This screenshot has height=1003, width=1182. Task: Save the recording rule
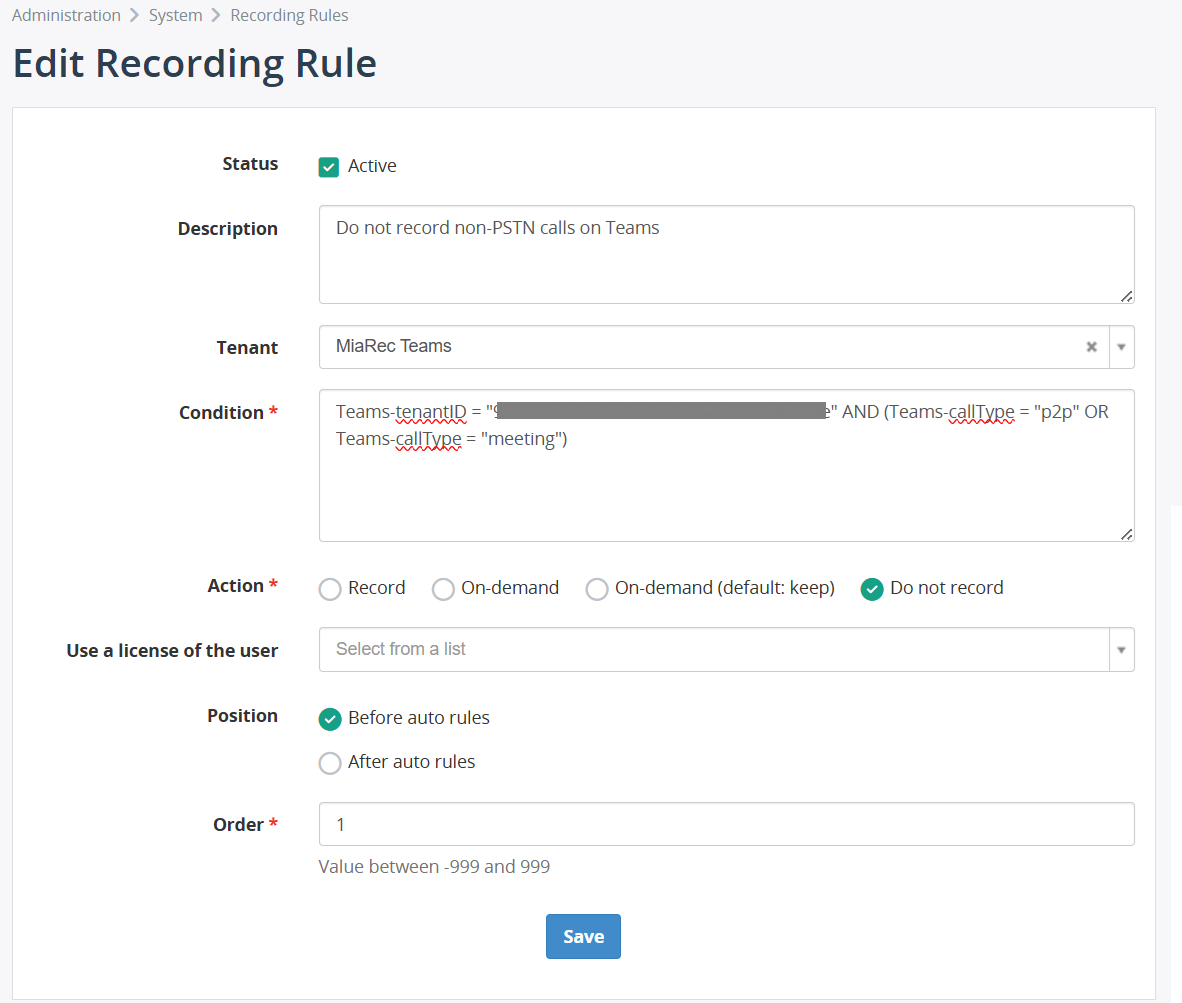click(x=583, y=936)
